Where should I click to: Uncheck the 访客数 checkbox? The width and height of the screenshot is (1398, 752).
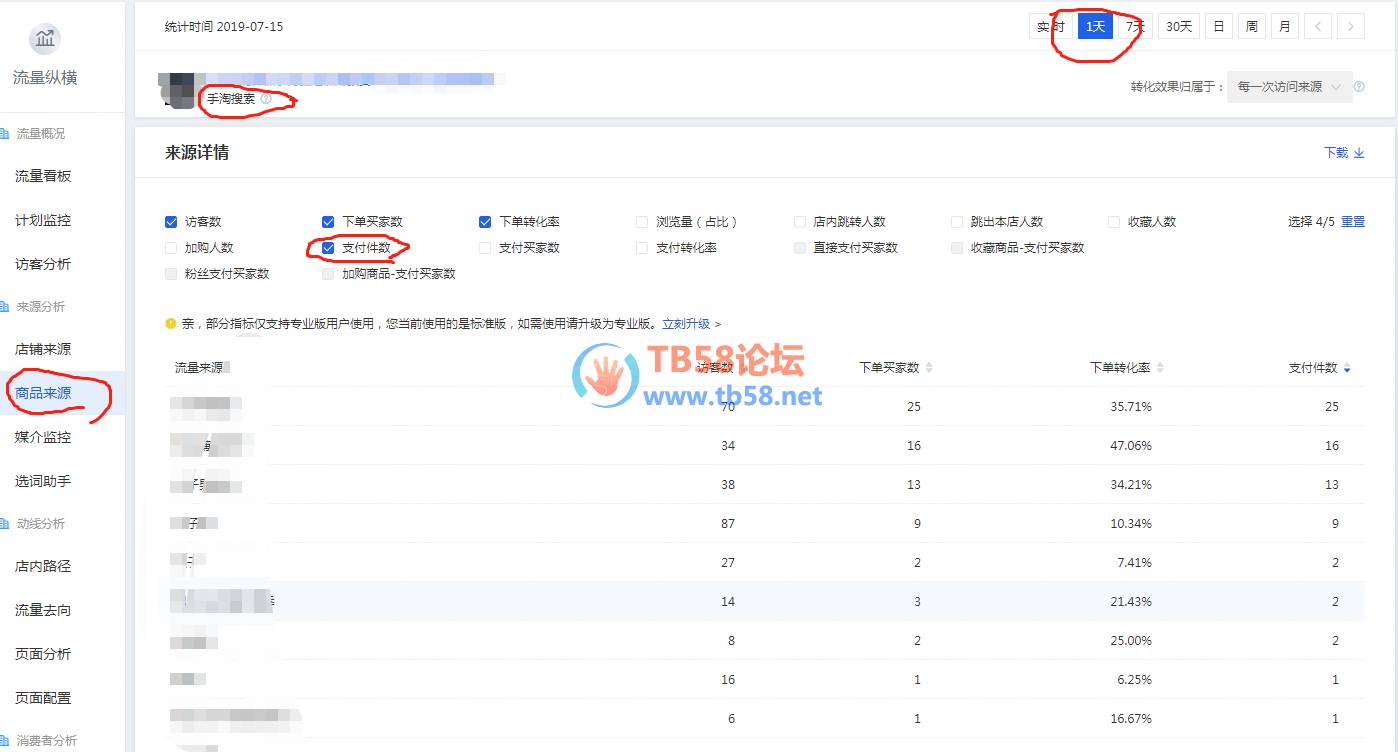click(171, 222)
